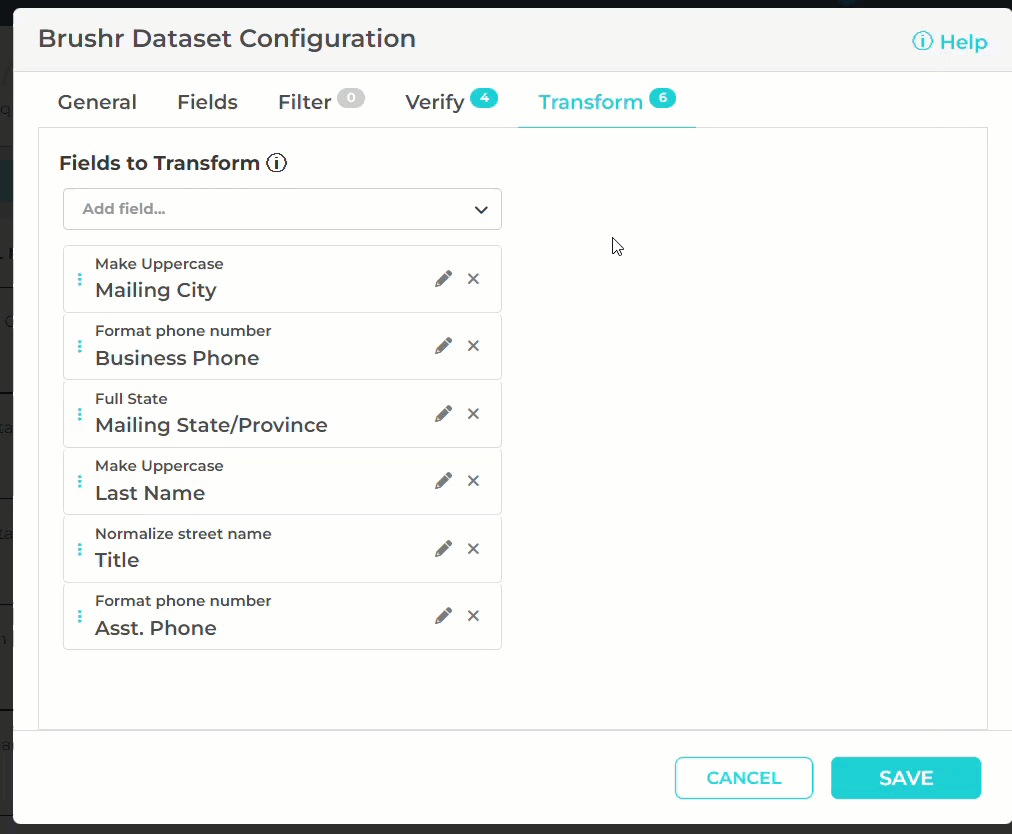Delete the Asst. Phone transform
The width and height of the screenshot is (1012, 834).
pos(474,616)
